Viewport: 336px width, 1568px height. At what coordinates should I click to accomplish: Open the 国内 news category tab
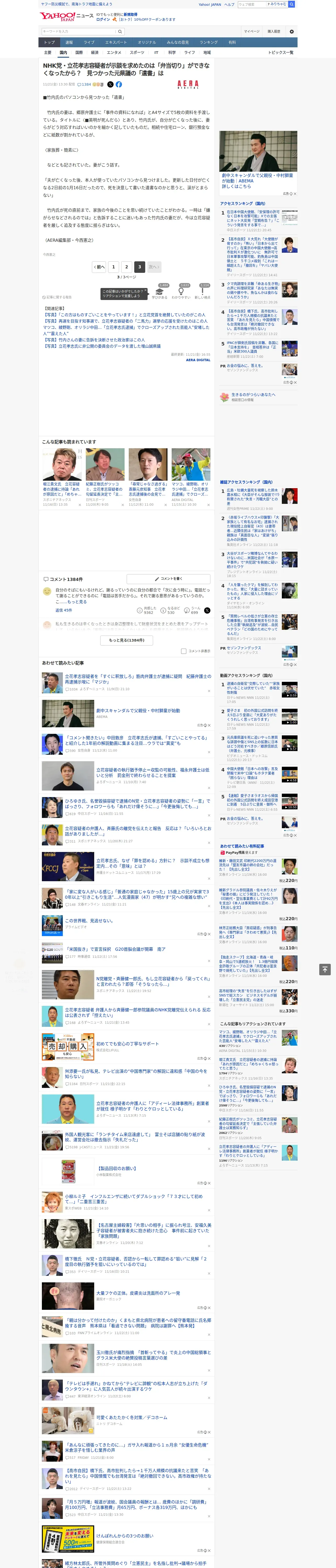[x=63, y=52]
